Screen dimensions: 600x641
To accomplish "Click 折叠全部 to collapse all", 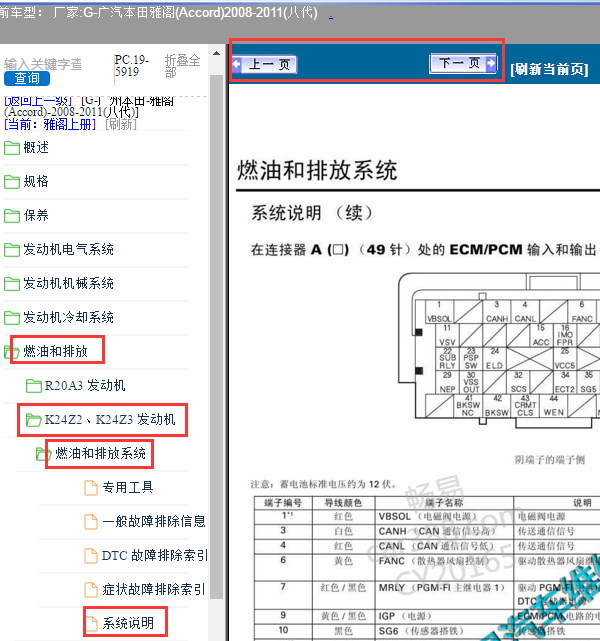I will (x=182, y=66).
